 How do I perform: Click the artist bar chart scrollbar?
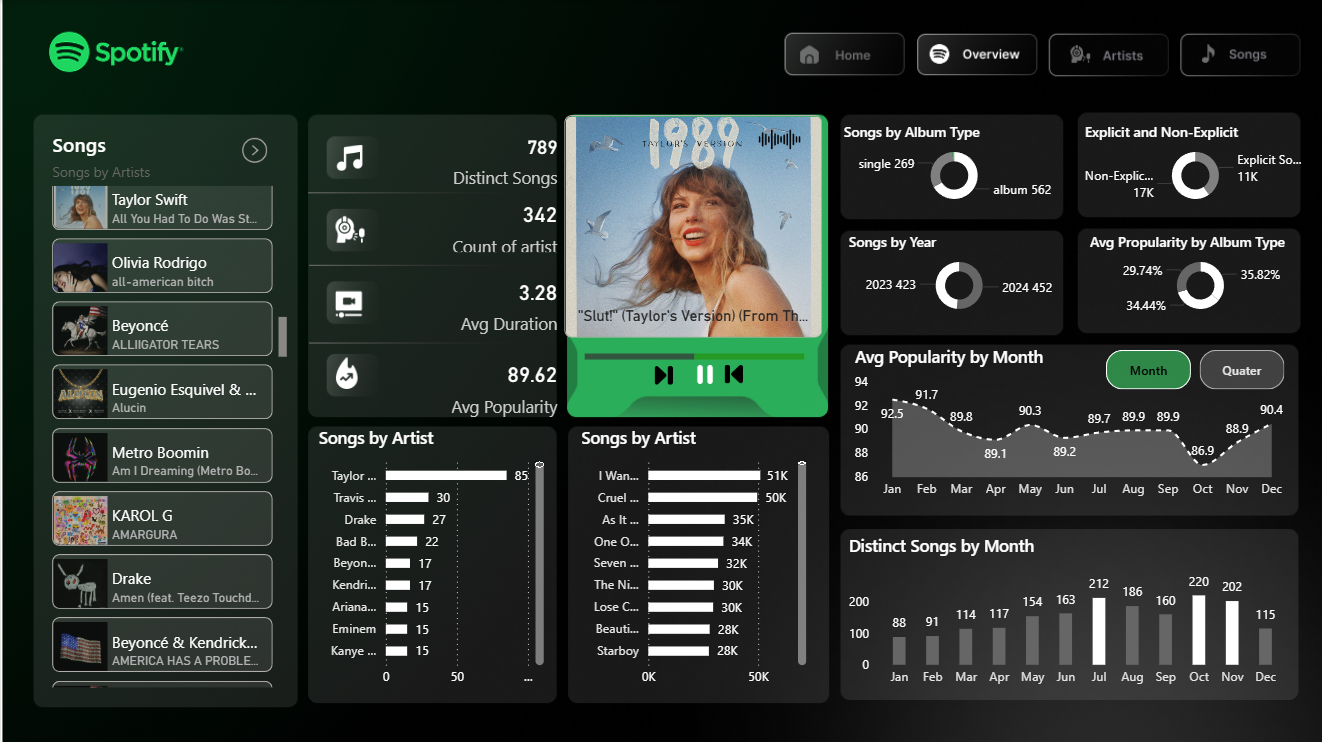click(540, 565)
